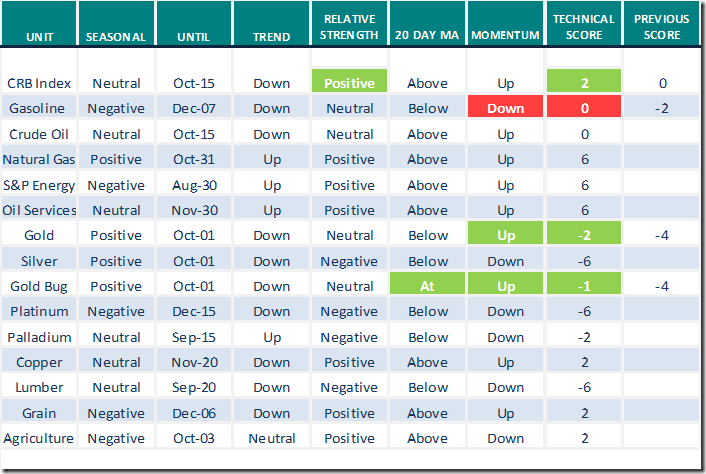Click the SEASONAL column header
The height and width of the screenshot is (474, 706).
116,36
